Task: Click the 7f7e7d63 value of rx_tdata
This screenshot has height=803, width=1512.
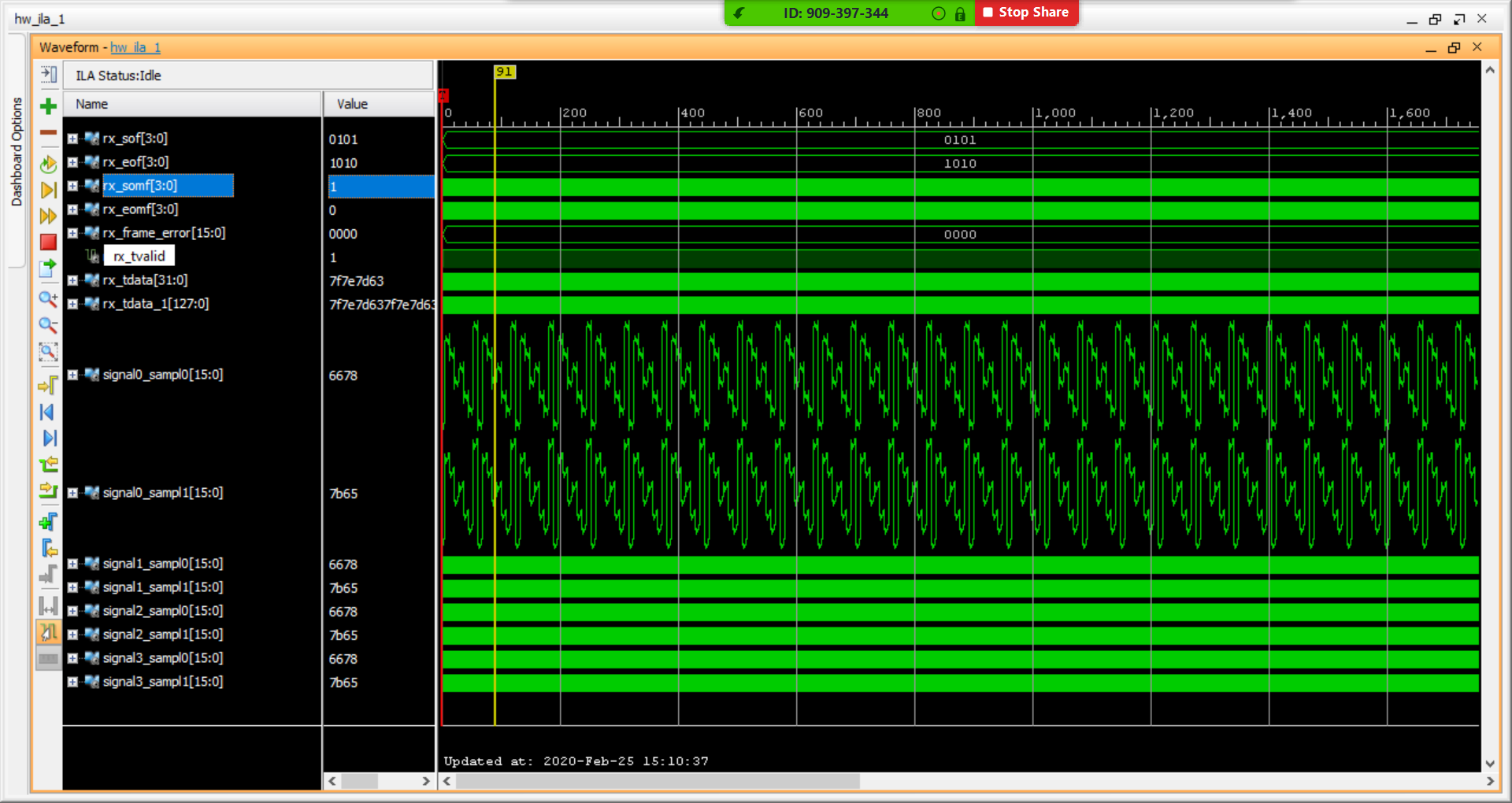Action: (357, 281)
